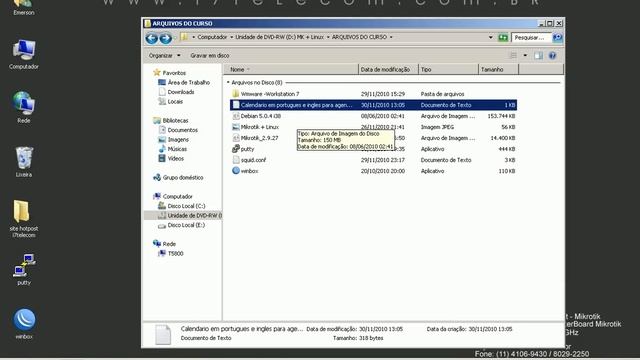Viewport: 640px width, 360px height.
Task: Open Disco Local (C:) in sidebar
Action: tap(186, 206)
